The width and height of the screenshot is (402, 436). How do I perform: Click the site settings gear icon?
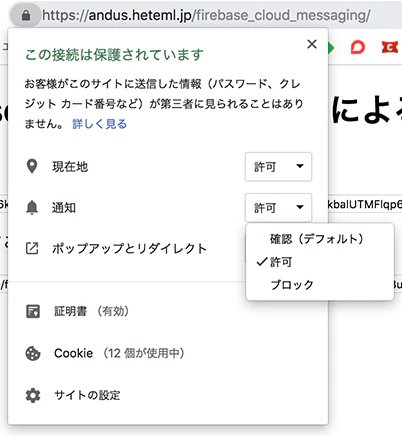click(x=33, y=395)
